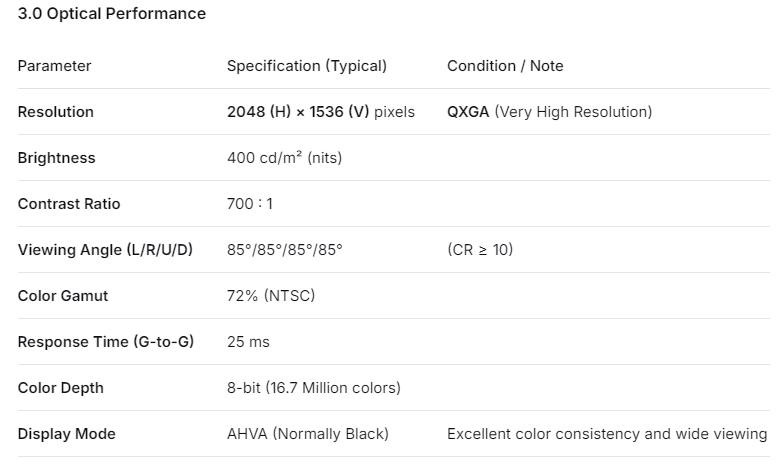The image size is (784, 466).
Task: Click the "Color Gamut" row label
Action: click(63, 296)
